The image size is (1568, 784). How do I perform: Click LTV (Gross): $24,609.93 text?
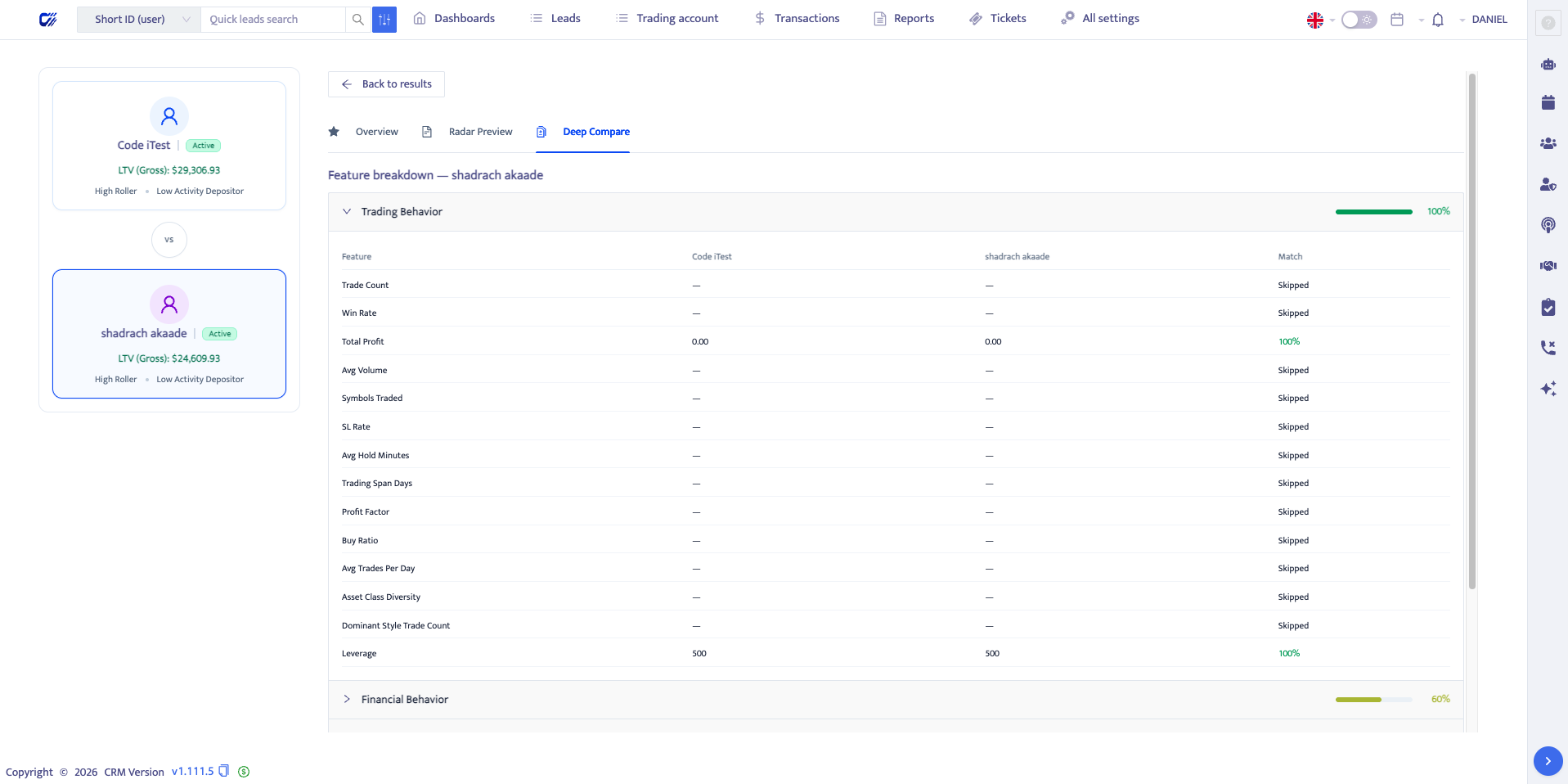pos(169,358)
